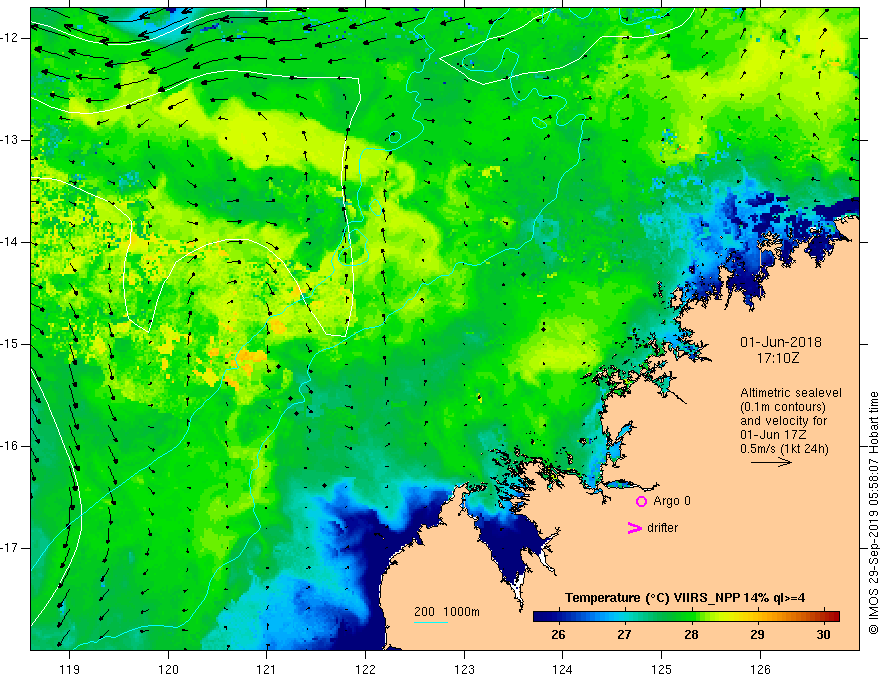Viewport: 880px width, 680px height.
Task: Click longitude label 126 on bottom axis
Action: coord(760,669)
